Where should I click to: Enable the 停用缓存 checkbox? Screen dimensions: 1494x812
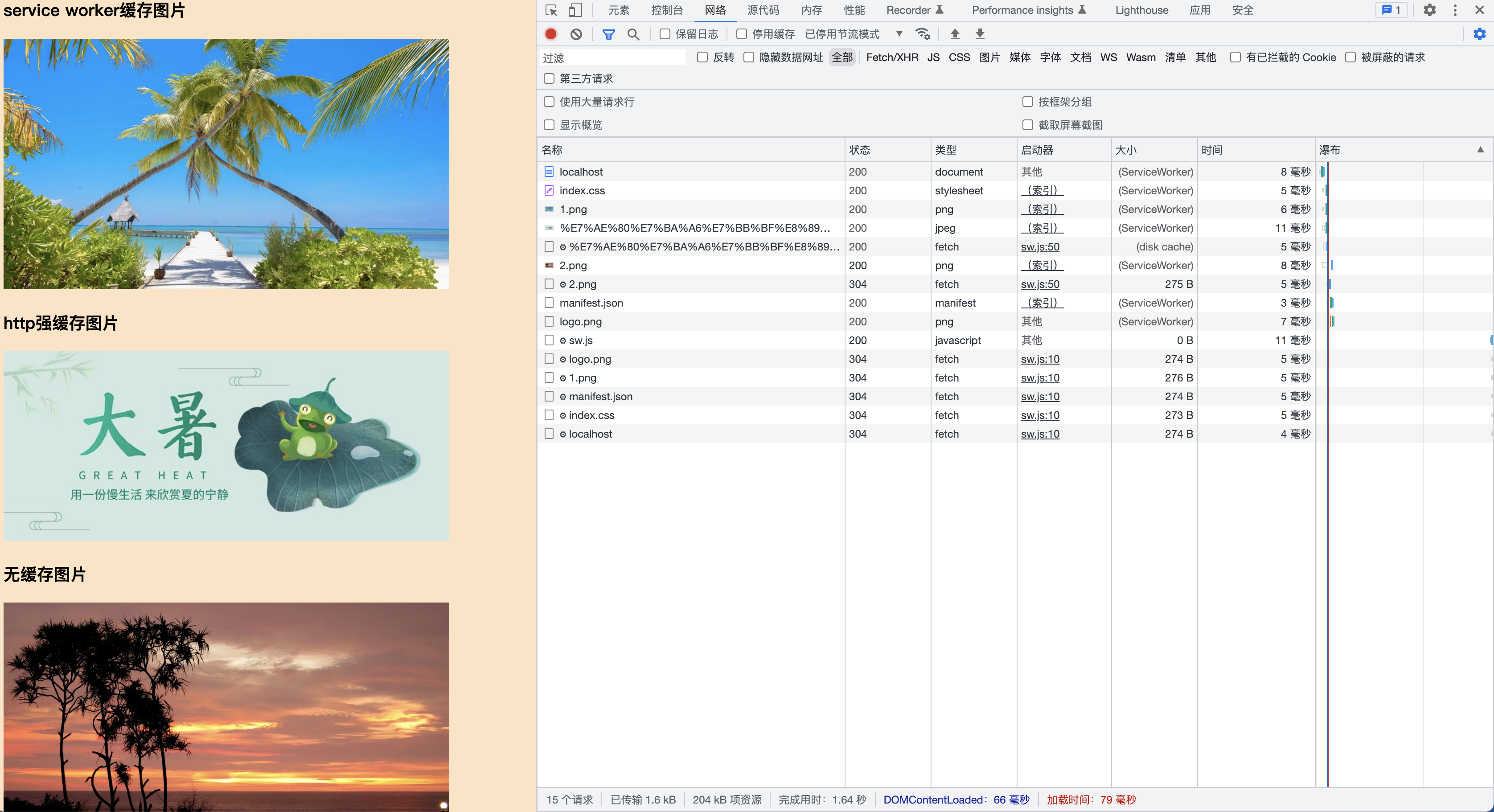tap(741, 34)
